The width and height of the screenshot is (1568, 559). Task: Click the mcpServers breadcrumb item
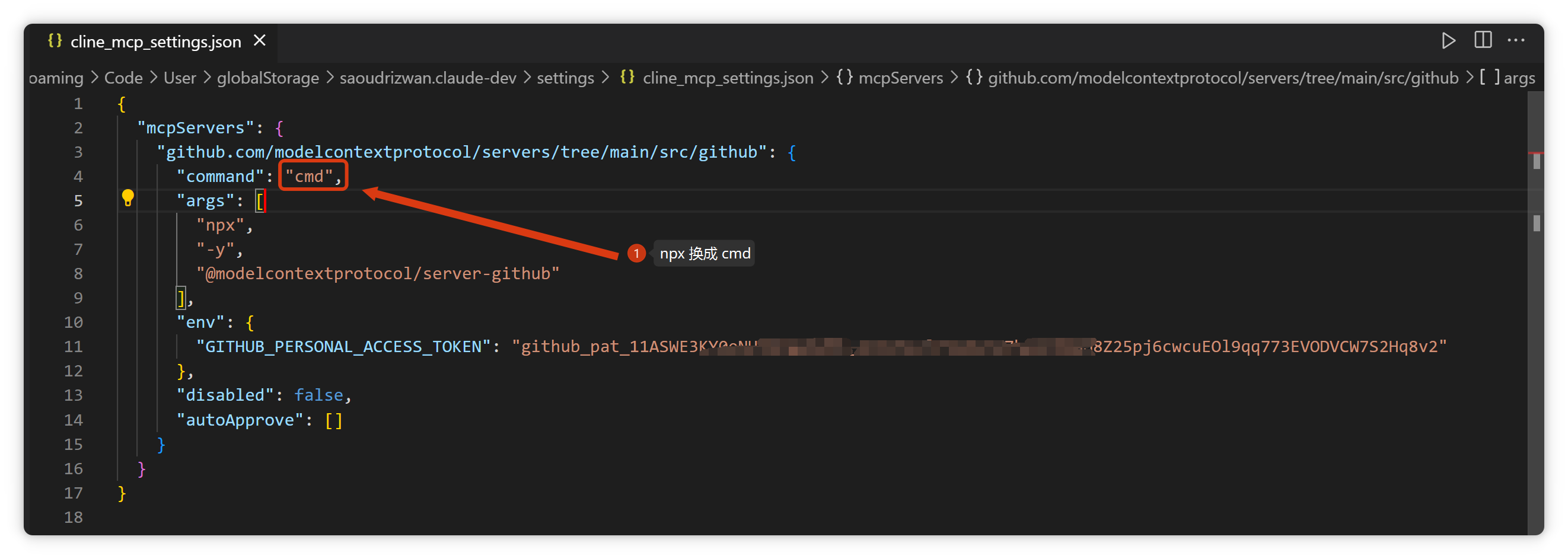(x=900, y=78)
